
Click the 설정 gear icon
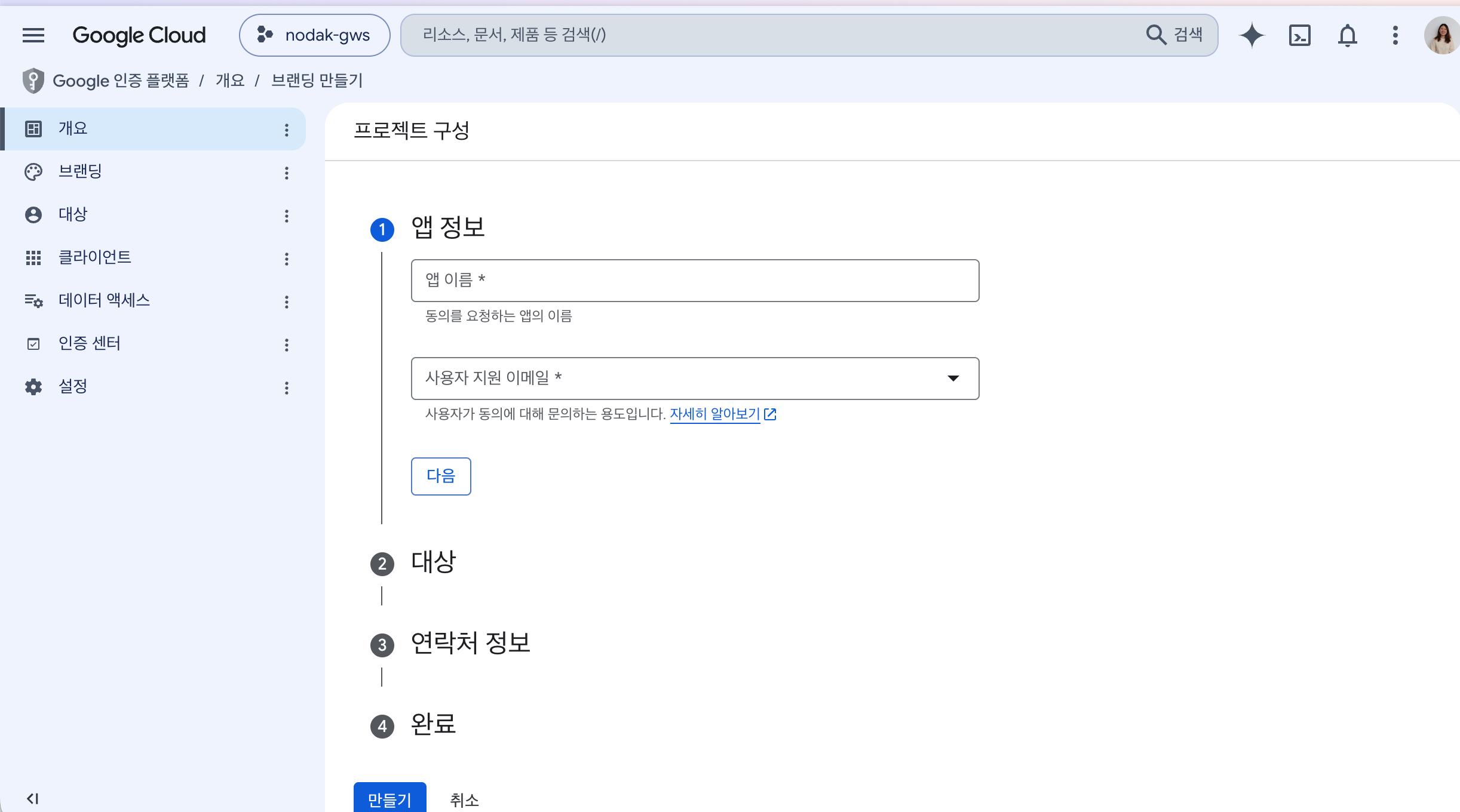coord(33,387)
